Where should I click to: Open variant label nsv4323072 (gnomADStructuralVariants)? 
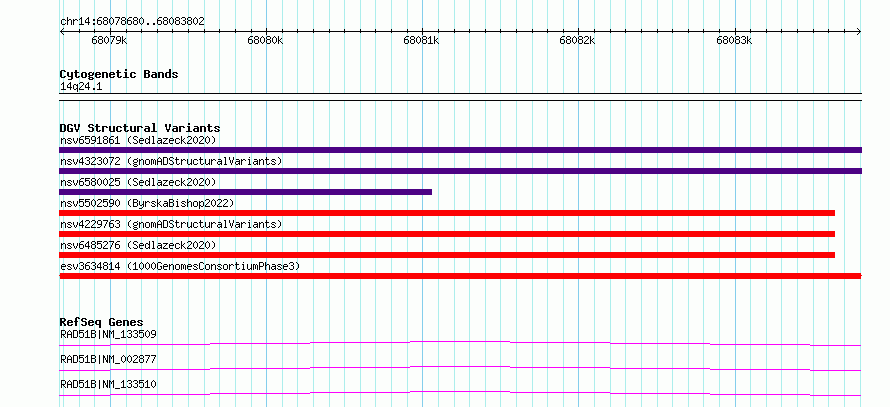[x=171, y=161]
